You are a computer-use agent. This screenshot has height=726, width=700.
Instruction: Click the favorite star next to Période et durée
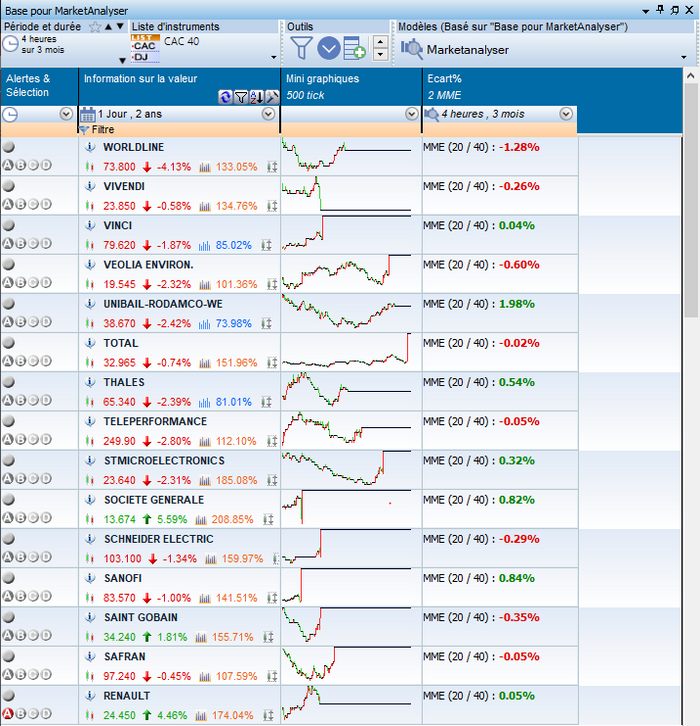coord(95,27)
